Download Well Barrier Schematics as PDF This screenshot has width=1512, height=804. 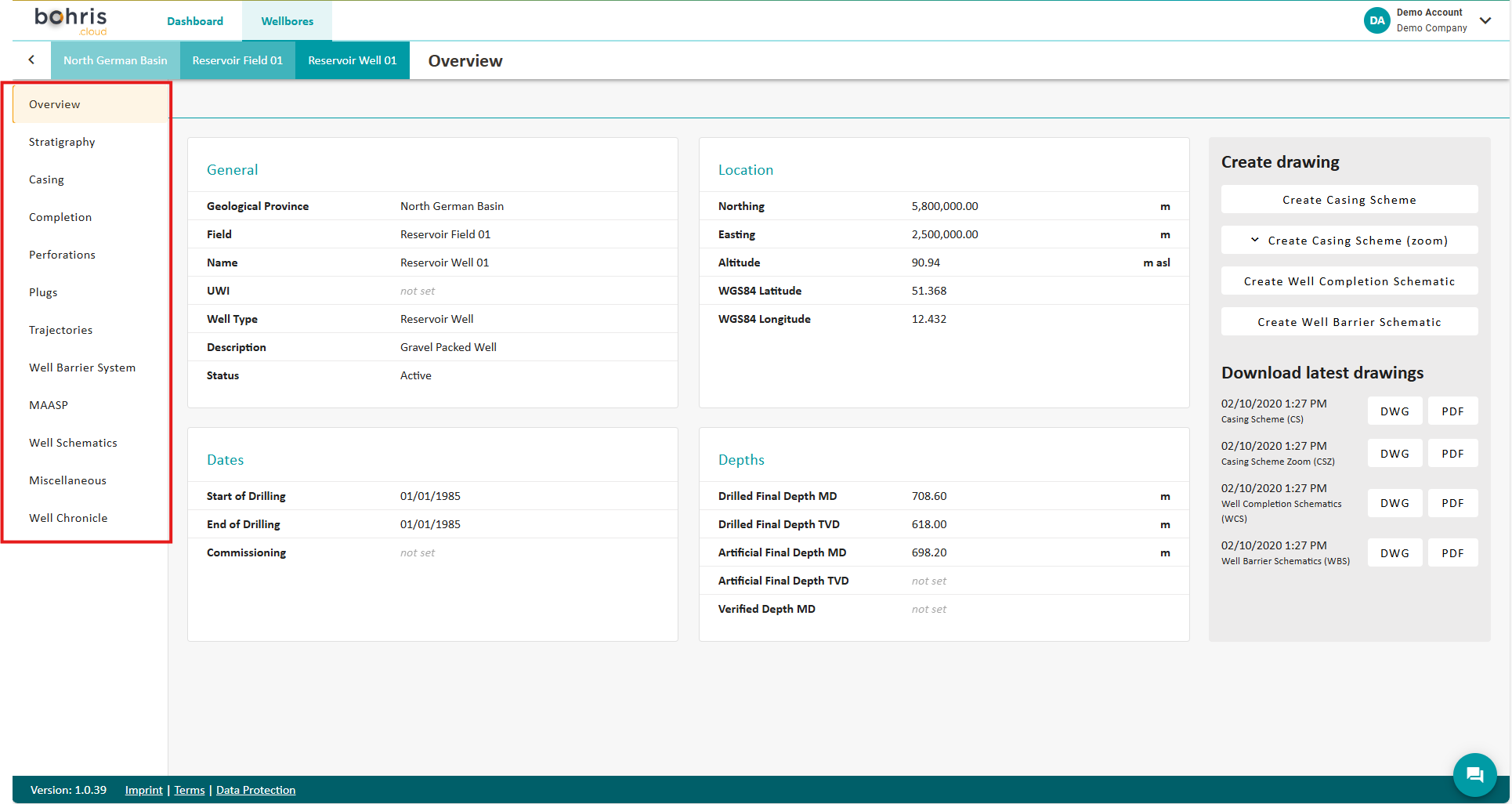click(1452, 553)
